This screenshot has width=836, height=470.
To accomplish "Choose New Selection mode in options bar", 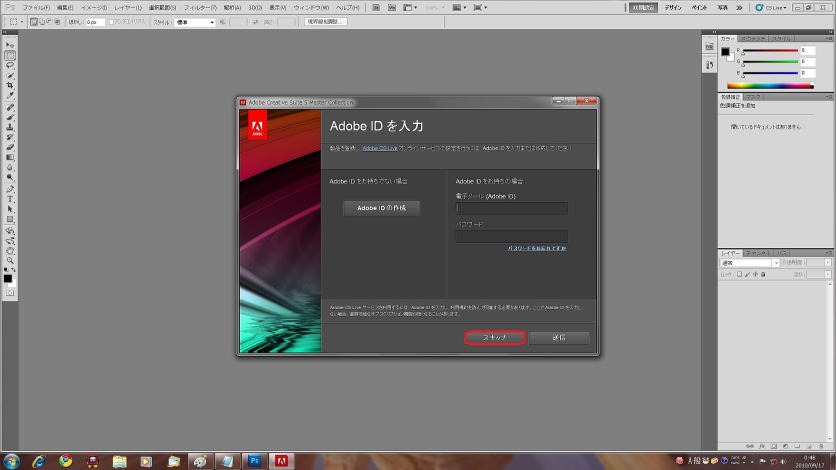I will [34, 22].
